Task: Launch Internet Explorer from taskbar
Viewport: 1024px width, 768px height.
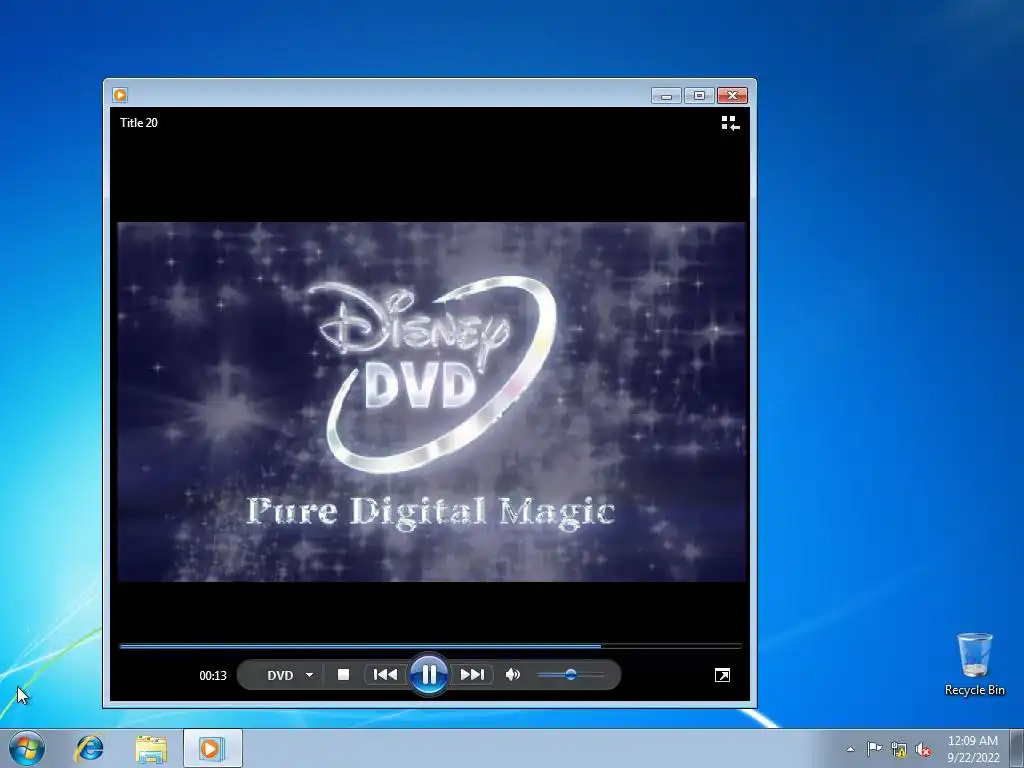Action: 89,748
